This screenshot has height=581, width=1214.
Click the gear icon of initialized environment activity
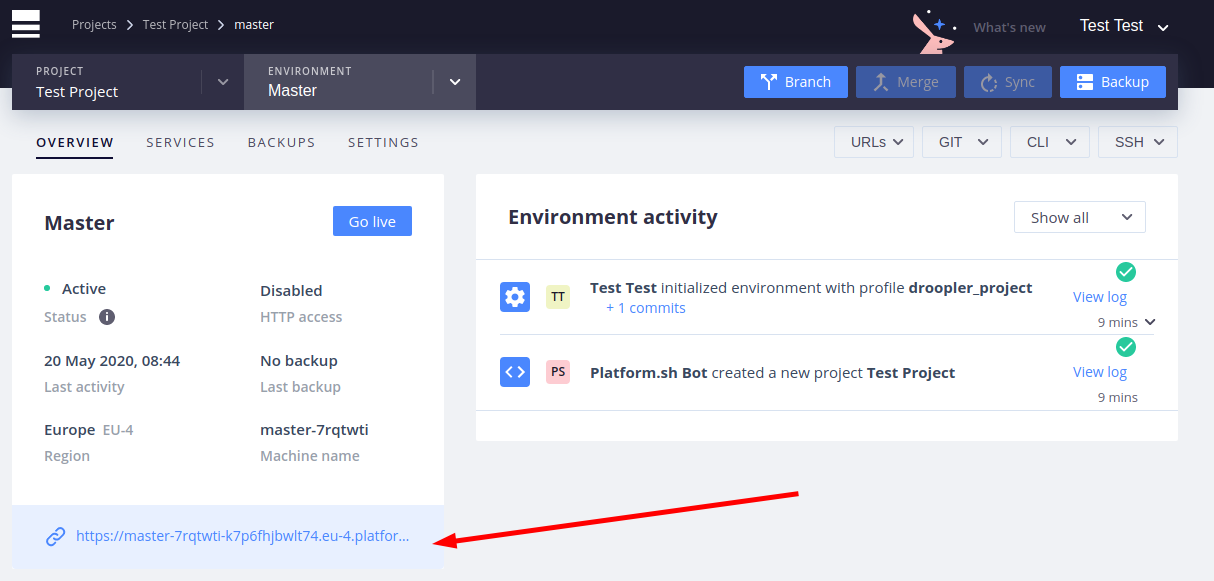[515, 296]
